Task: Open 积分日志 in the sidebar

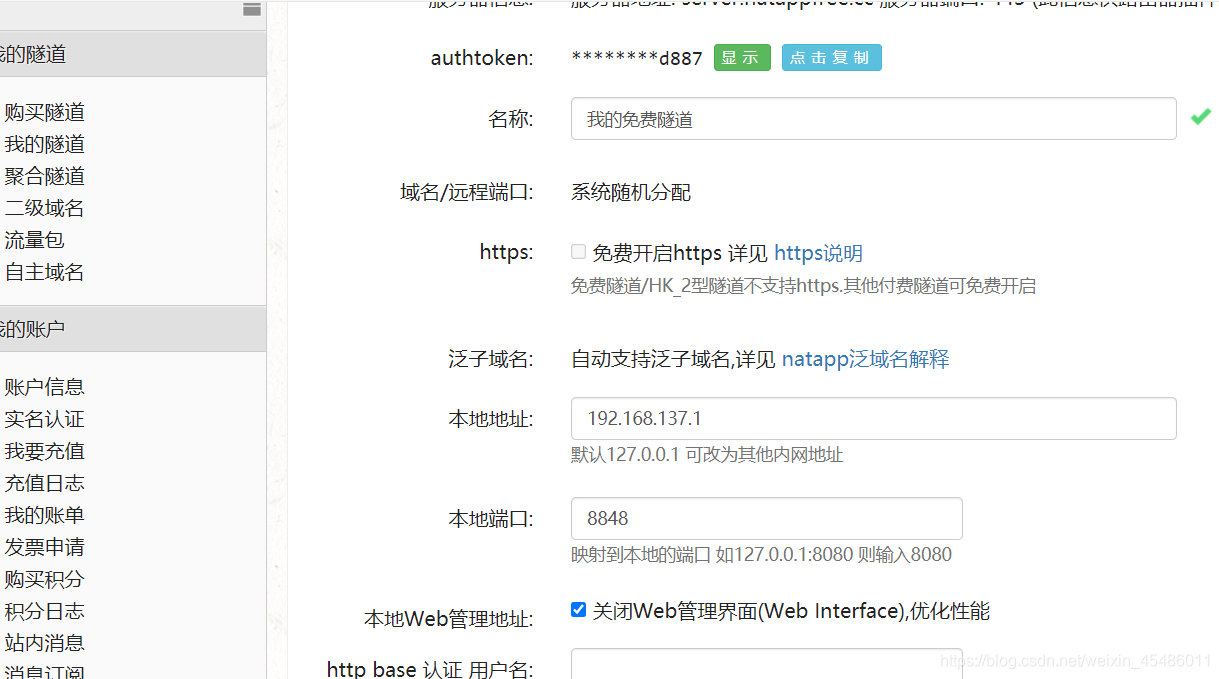Action: pyautogui.click(x=44, y=611)
